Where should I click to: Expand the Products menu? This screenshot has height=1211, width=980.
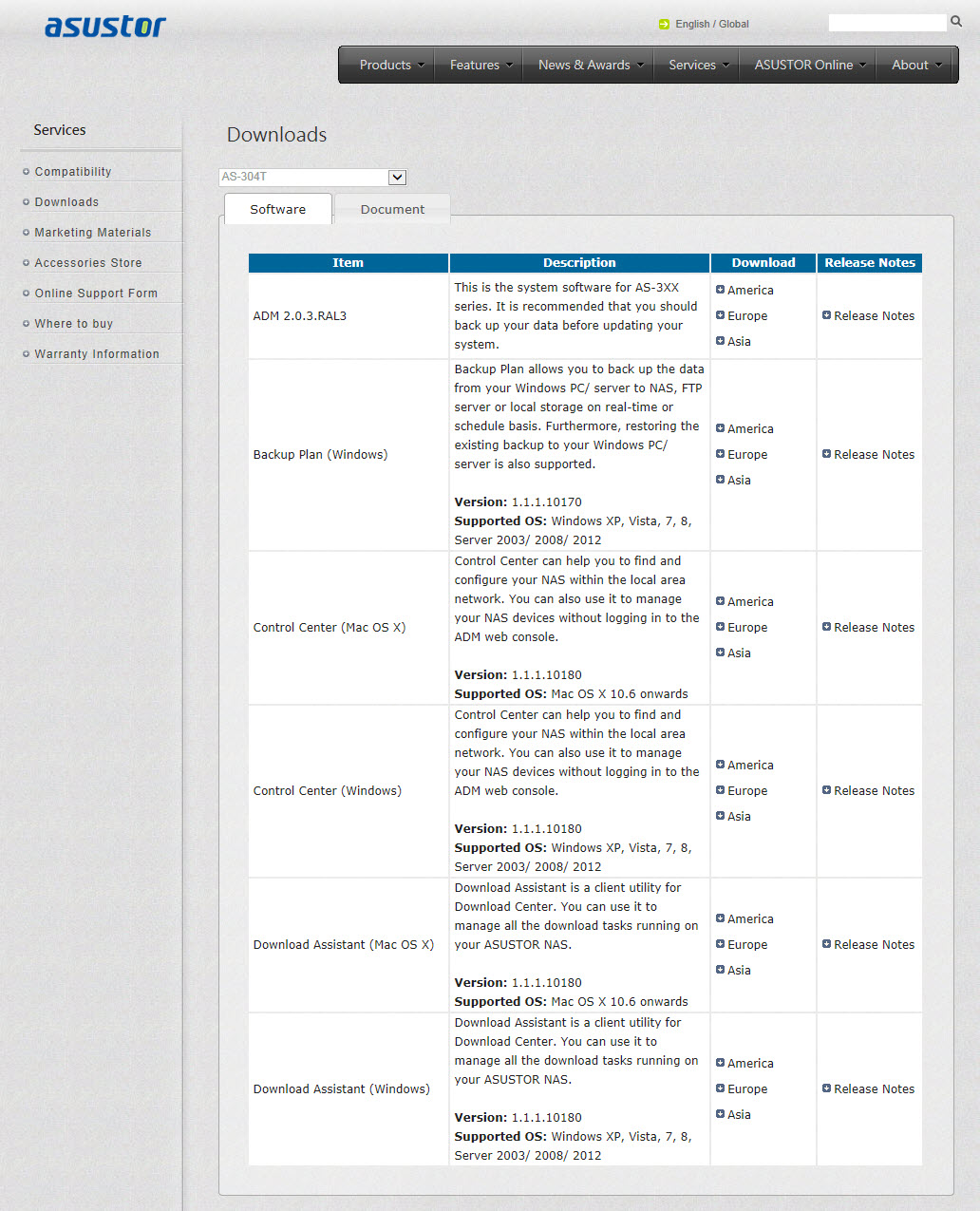click(x=391, y=65)
